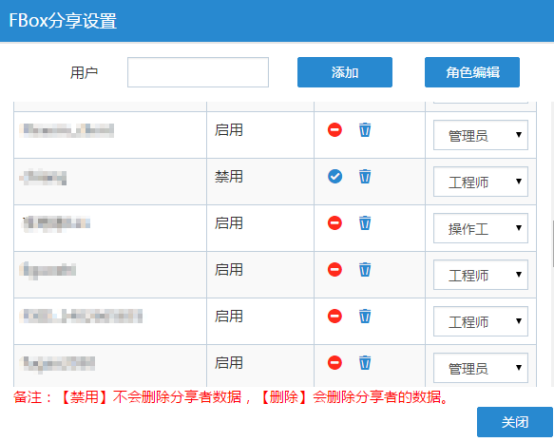Open the 操作工 role dropdown
554x442 pixels.
pos(481,228)
